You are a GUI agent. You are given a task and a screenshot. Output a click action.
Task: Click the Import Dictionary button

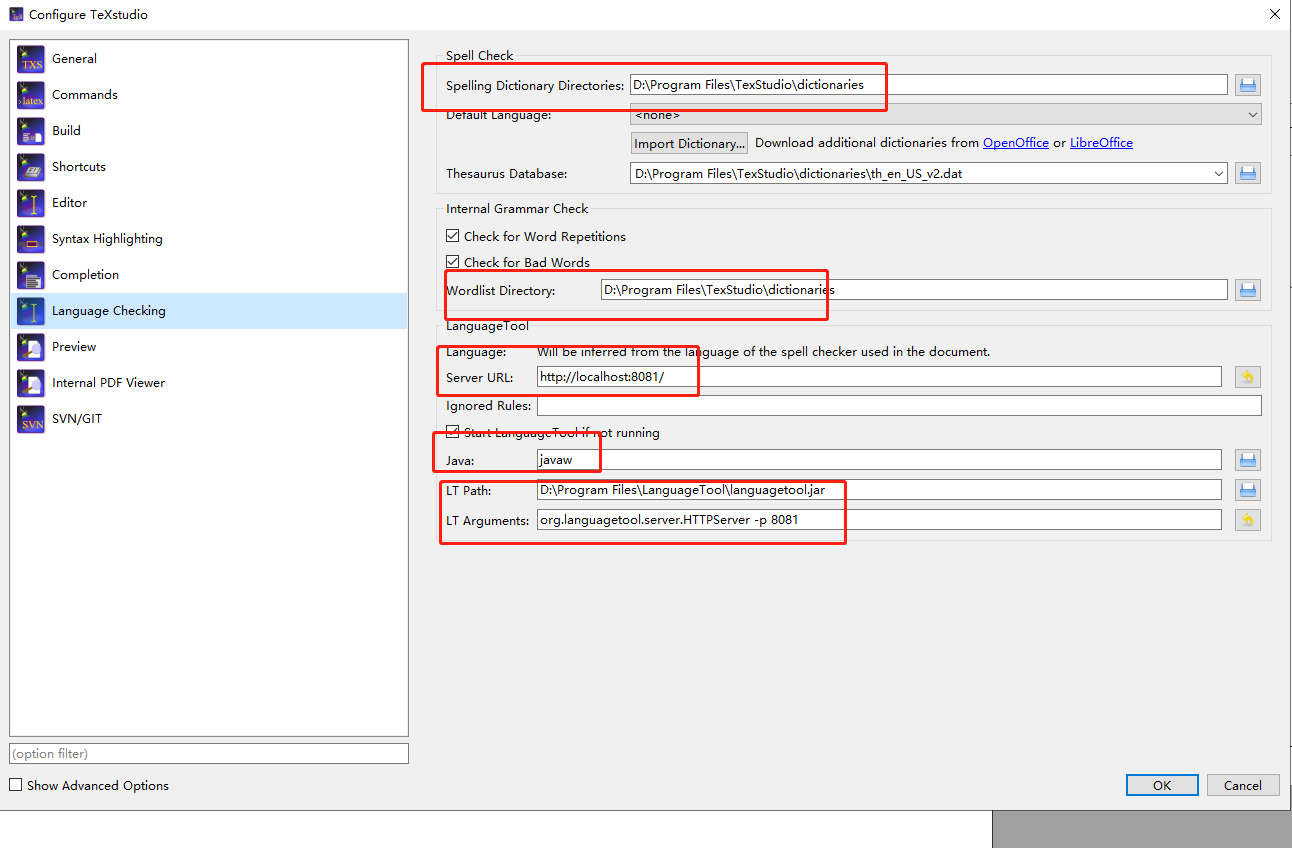[690, 143]
